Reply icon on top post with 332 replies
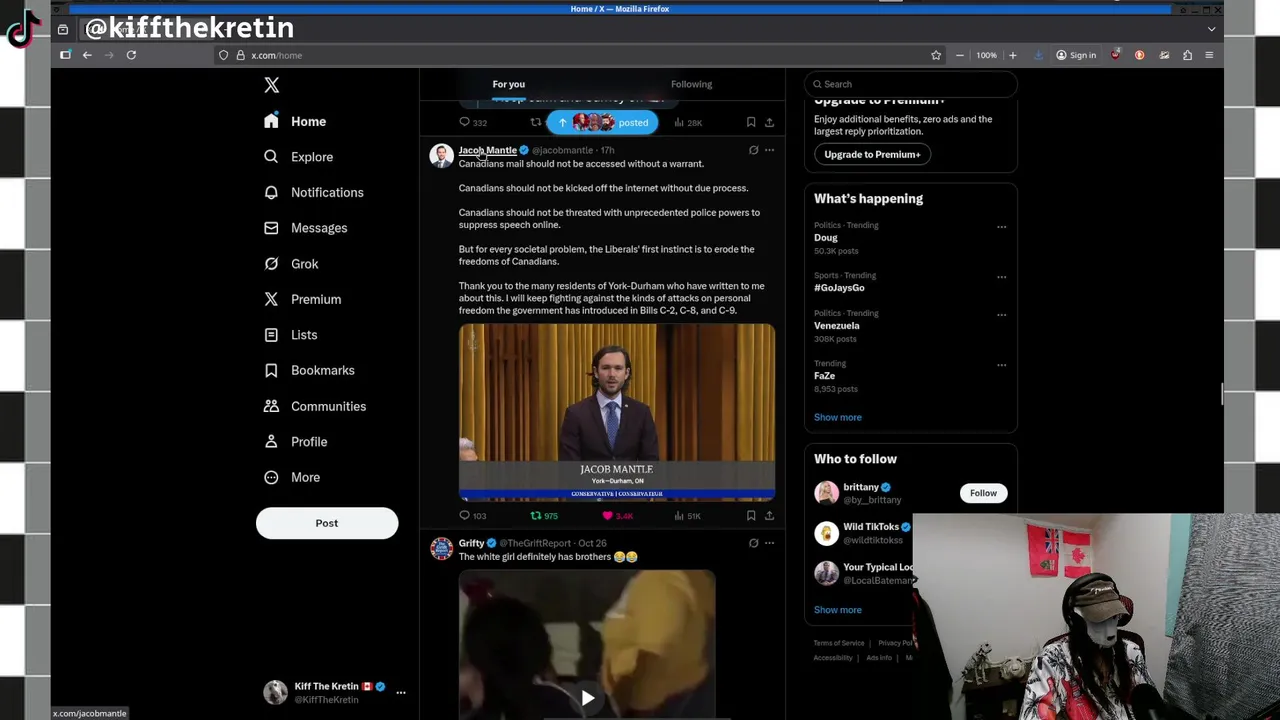The height and width of the screenshot is (720, 1280). [472, 123]
